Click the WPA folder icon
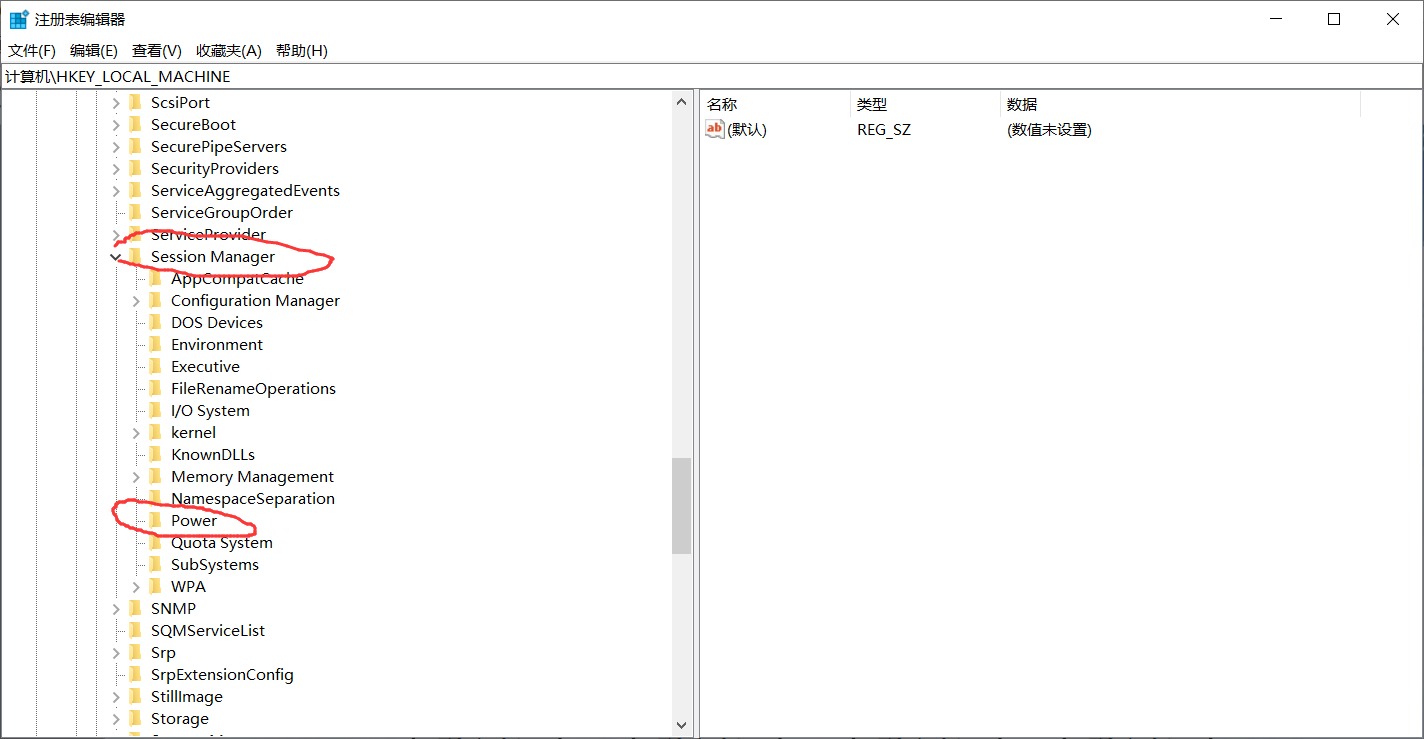The height and width of the screenshot is (739, 1424). (x=155, y=586)
